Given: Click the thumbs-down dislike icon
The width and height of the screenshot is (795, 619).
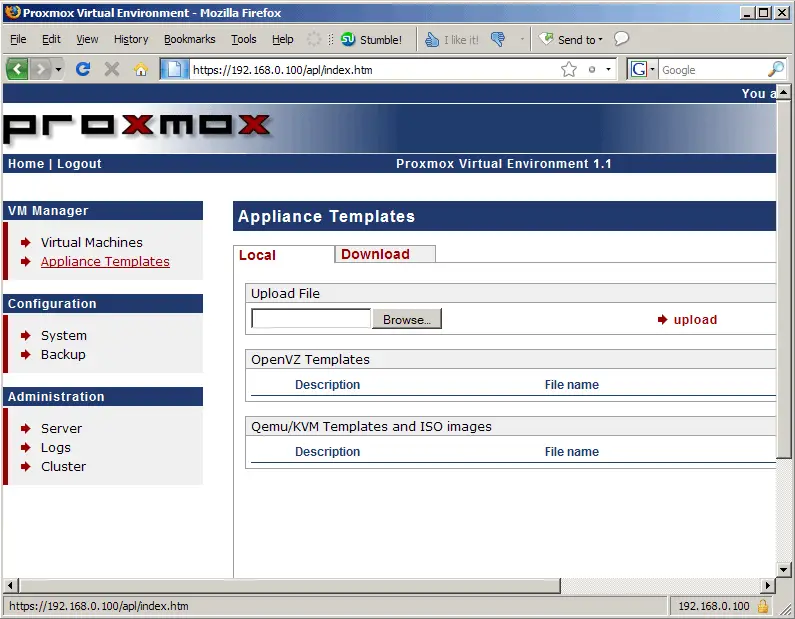Looking at the screenshot, I should [x=498, y=39].
